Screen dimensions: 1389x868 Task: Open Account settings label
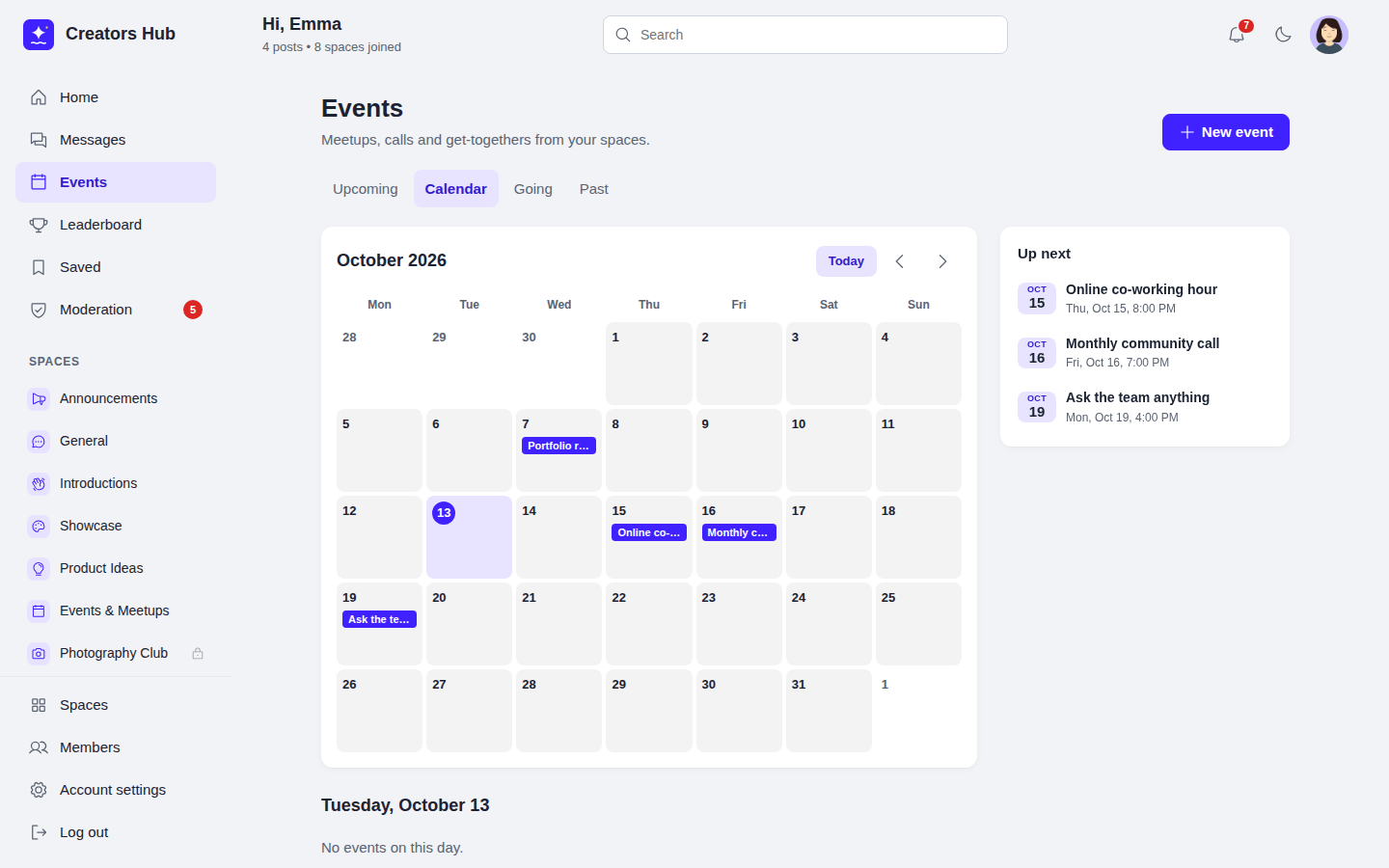click(113, 790)
